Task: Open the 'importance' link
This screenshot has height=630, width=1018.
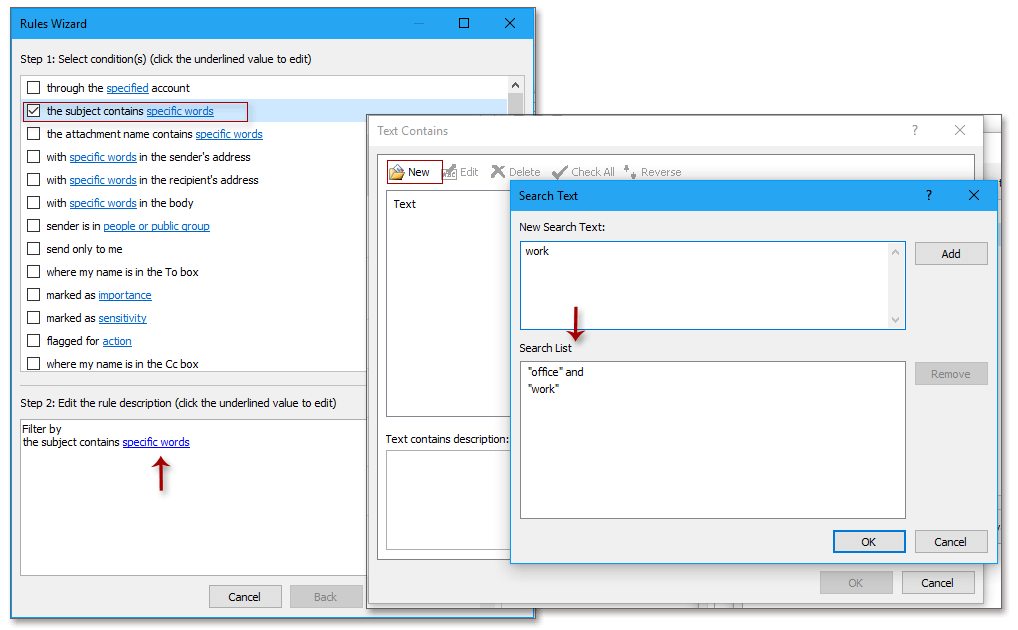Action: coord(125,295)
